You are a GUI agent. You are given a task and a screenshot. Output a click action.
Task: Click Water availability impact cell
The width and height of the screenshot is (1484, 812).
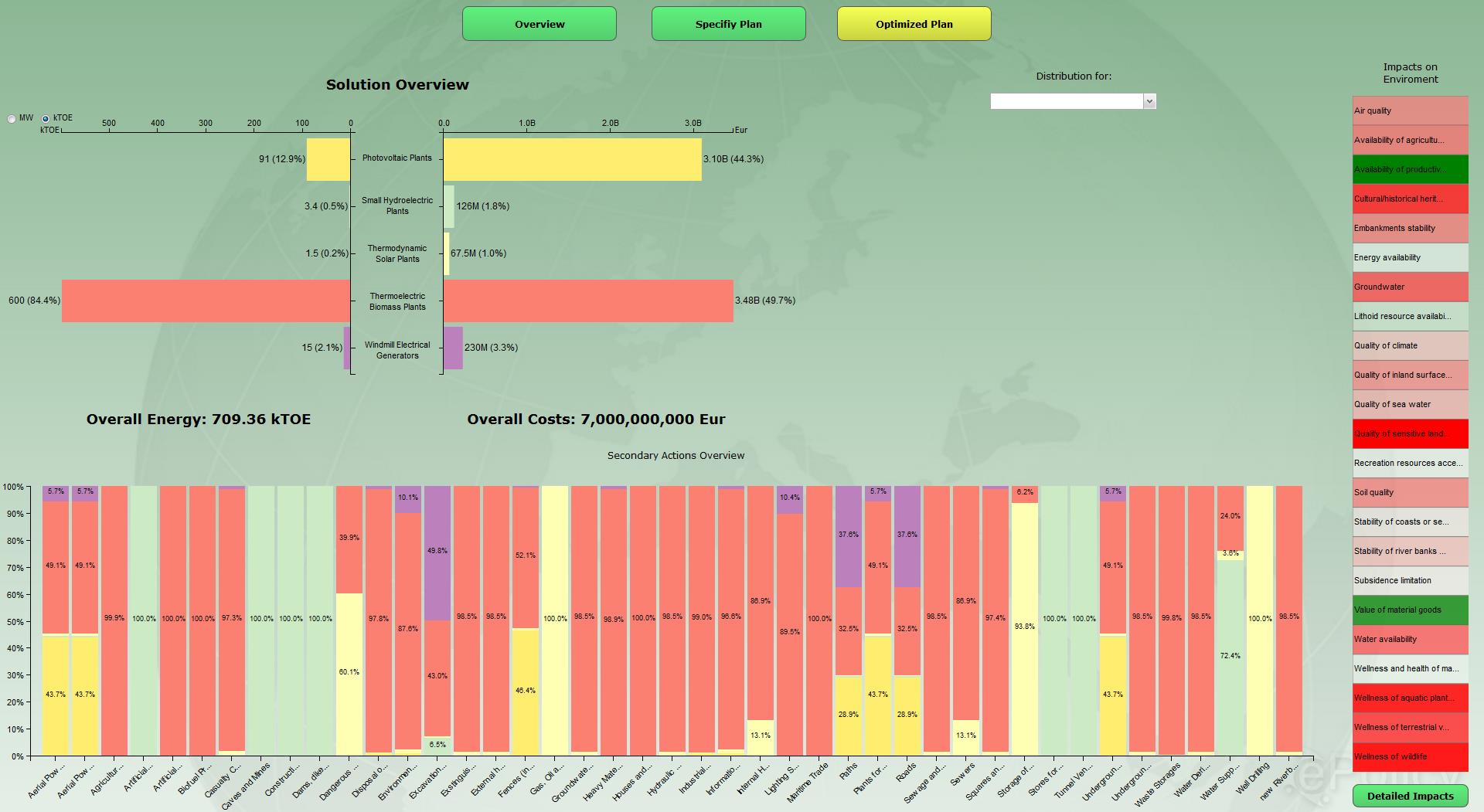(x=1411, y=639)
